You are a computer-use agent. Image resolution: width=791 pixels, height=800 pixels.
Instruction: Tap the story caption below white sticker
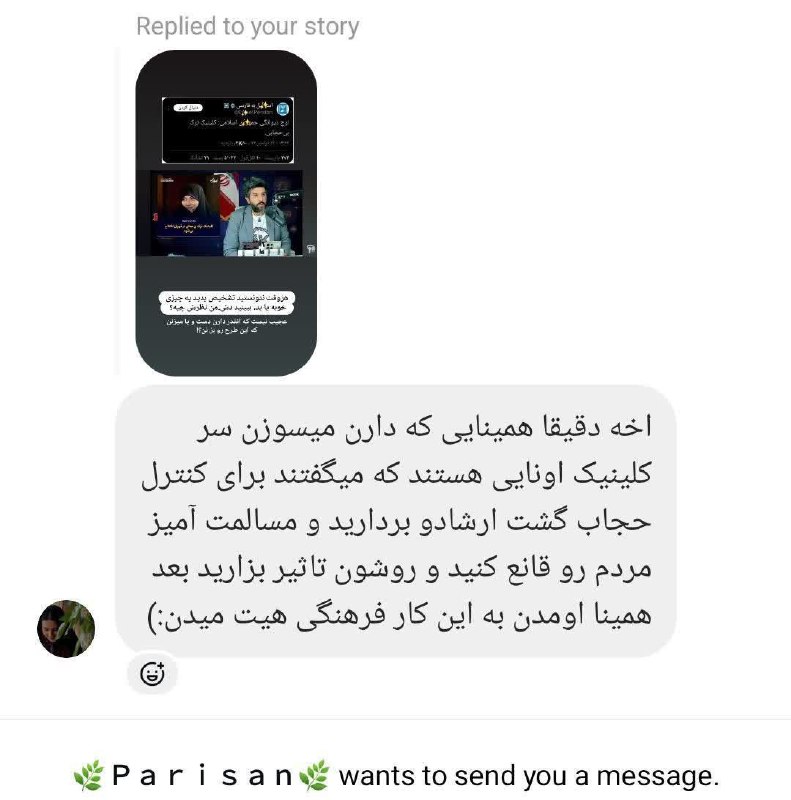click(x=227, y=326)
